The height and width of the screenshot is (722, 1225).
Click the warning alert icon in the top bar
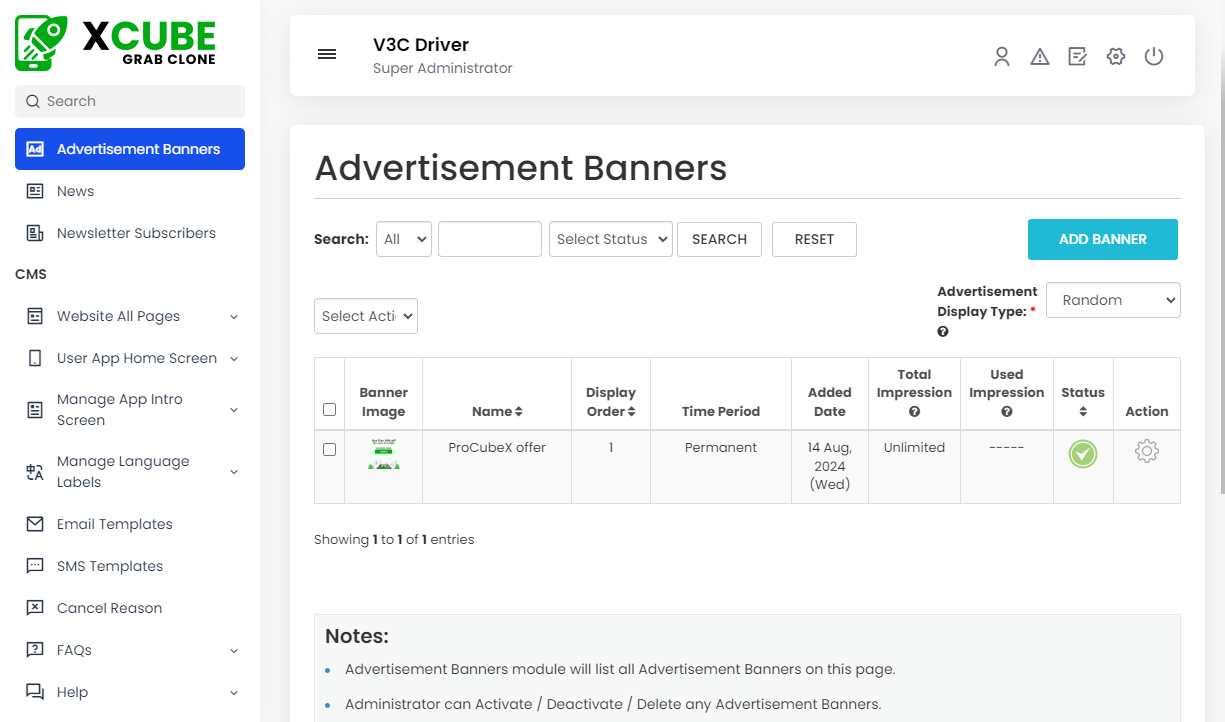1039,56
